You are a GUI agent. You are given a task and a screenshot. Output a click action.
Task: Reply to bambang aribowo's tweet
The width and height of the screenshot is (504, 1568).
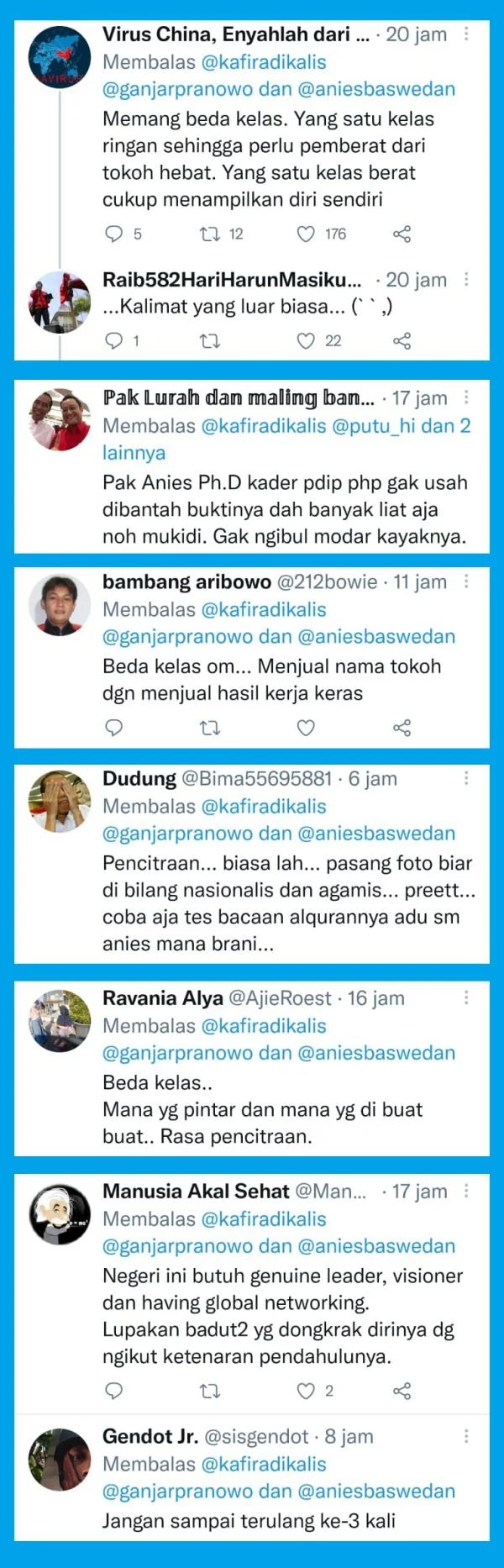click(114, 727)
